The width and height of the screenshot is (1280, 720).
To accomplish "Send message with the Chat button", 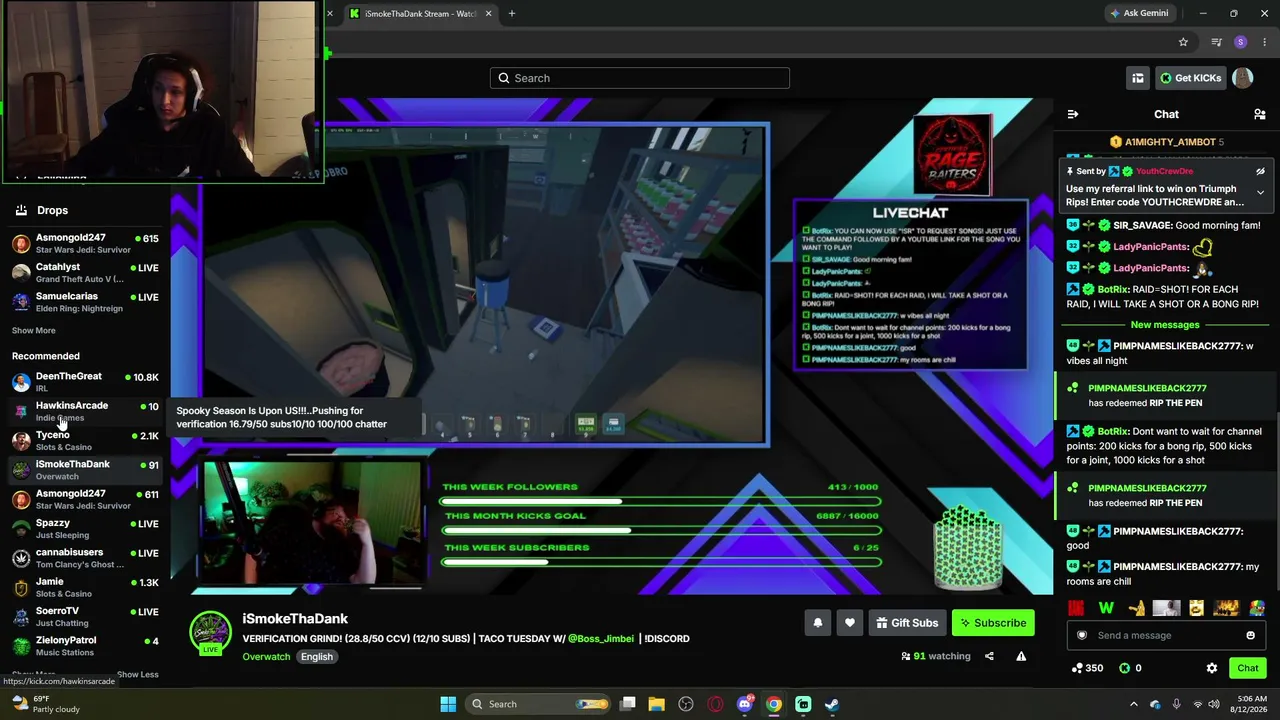I will (1248, 668).
